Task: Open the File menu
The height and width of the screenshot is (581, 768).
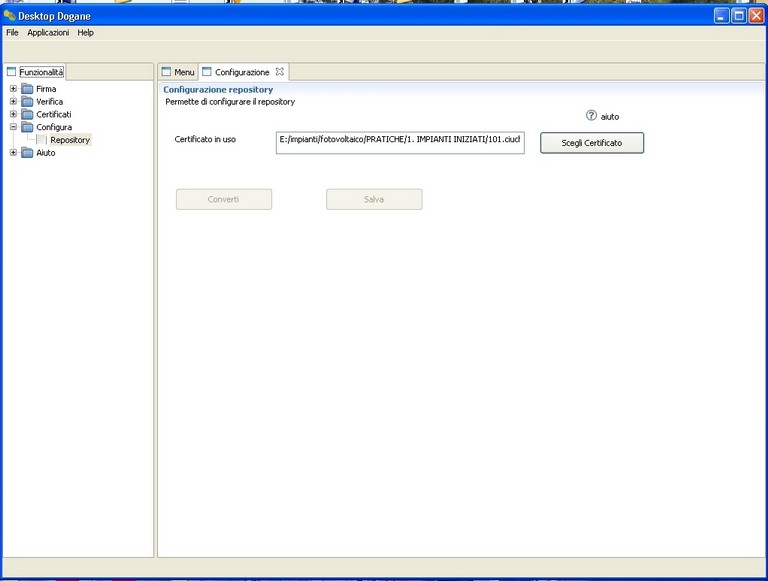Action: coord(12,32)
